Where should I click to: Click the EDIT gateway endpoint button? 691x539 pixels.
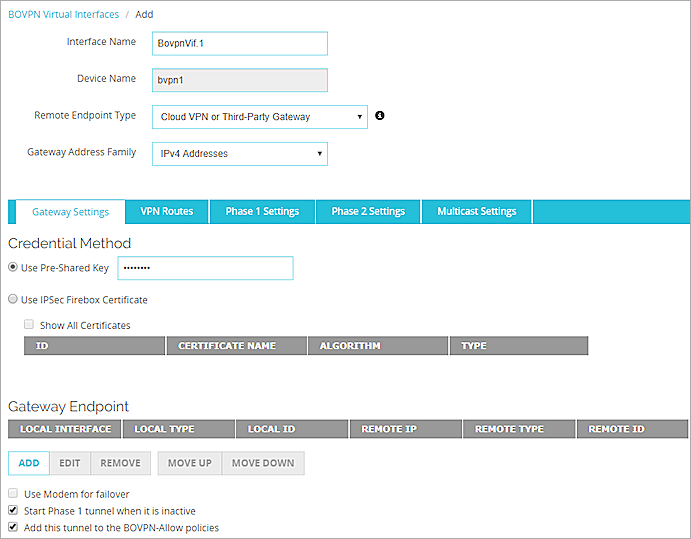(x=69, y=464)
